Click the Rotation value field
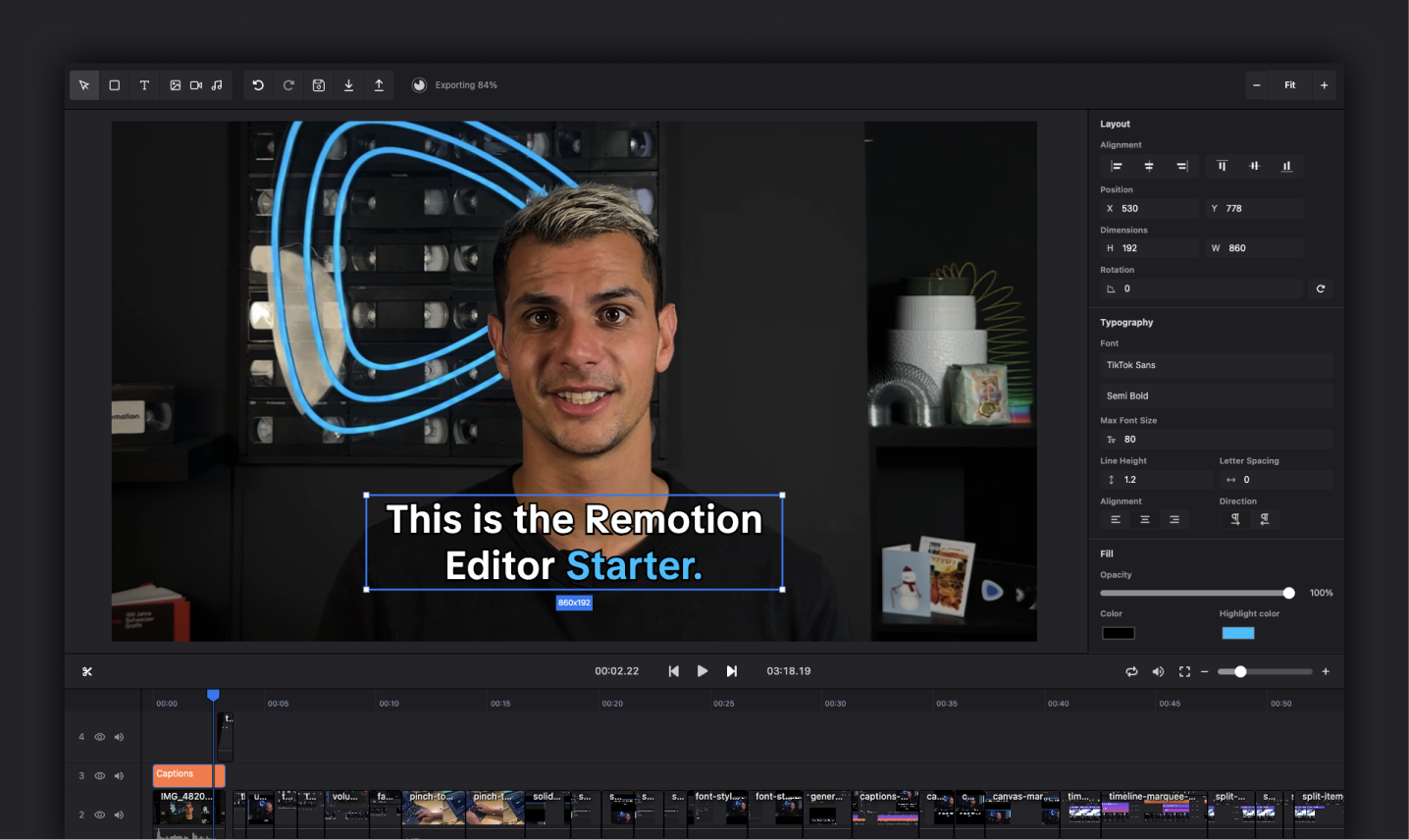Image resolution: width=1409 pixels, height=840 pixels. [1201, 289]
